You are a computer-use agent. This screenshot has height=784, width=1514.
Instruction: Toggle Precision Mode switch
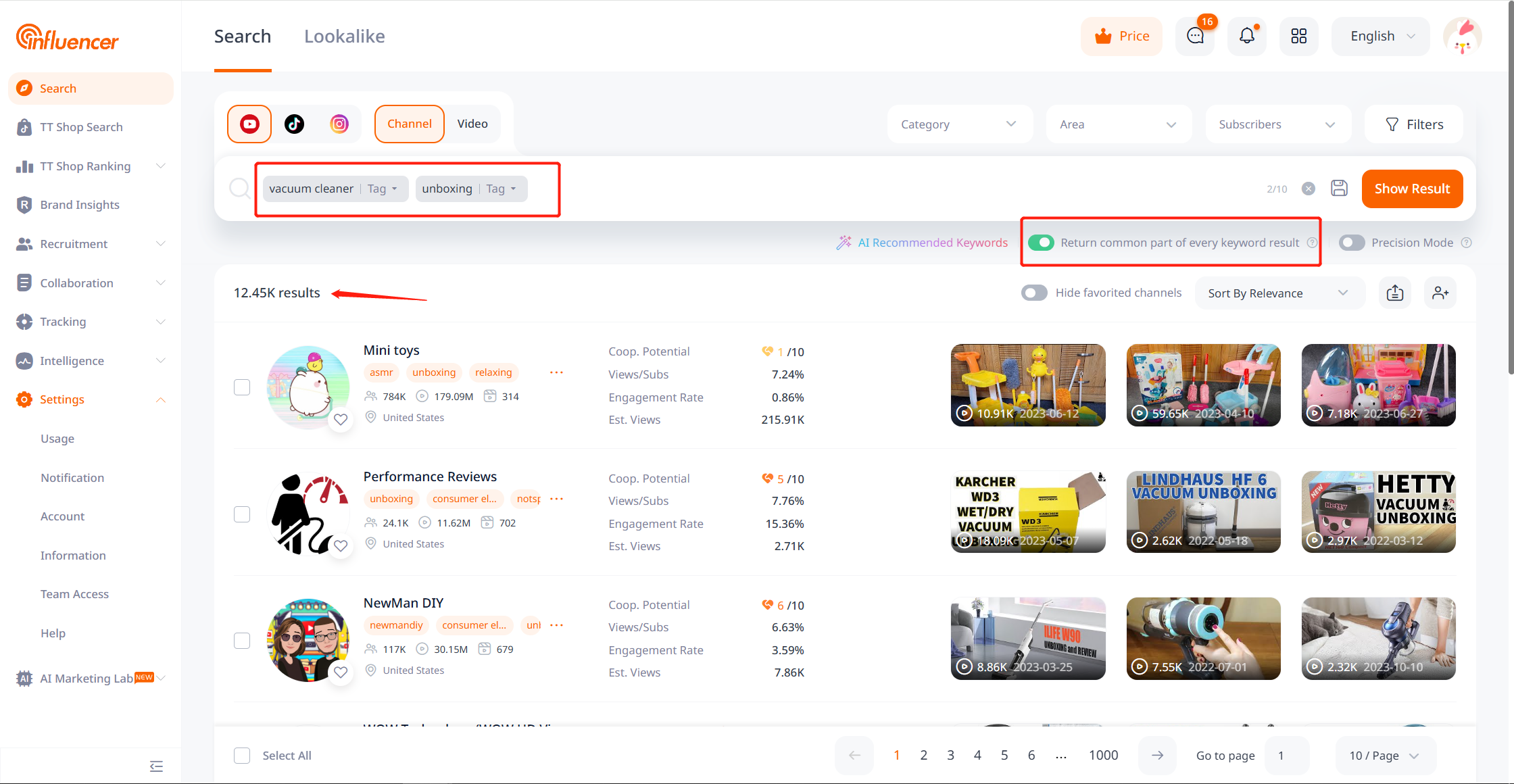(1352, 243)
